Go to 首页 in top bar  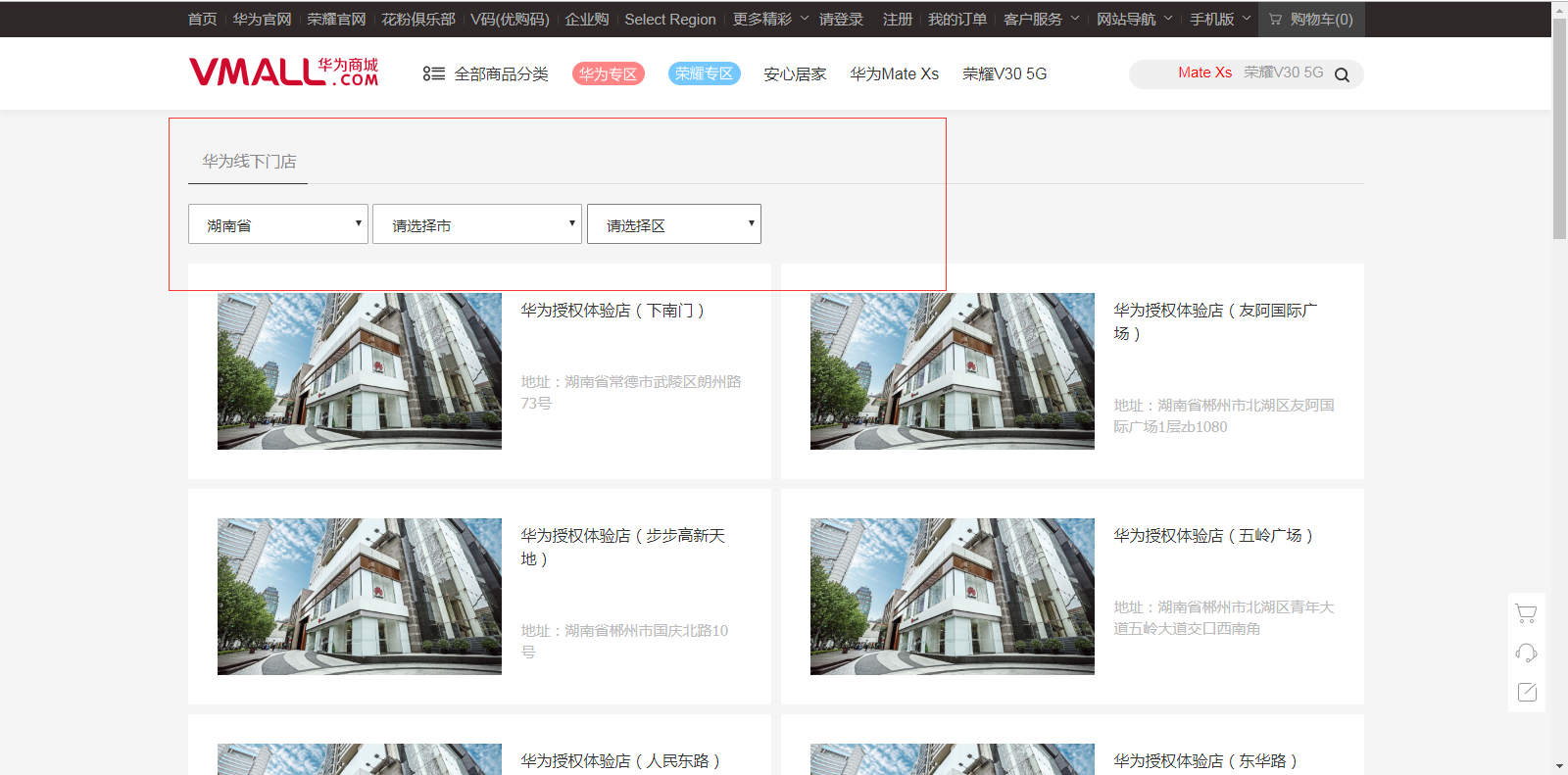click(202, 19)
